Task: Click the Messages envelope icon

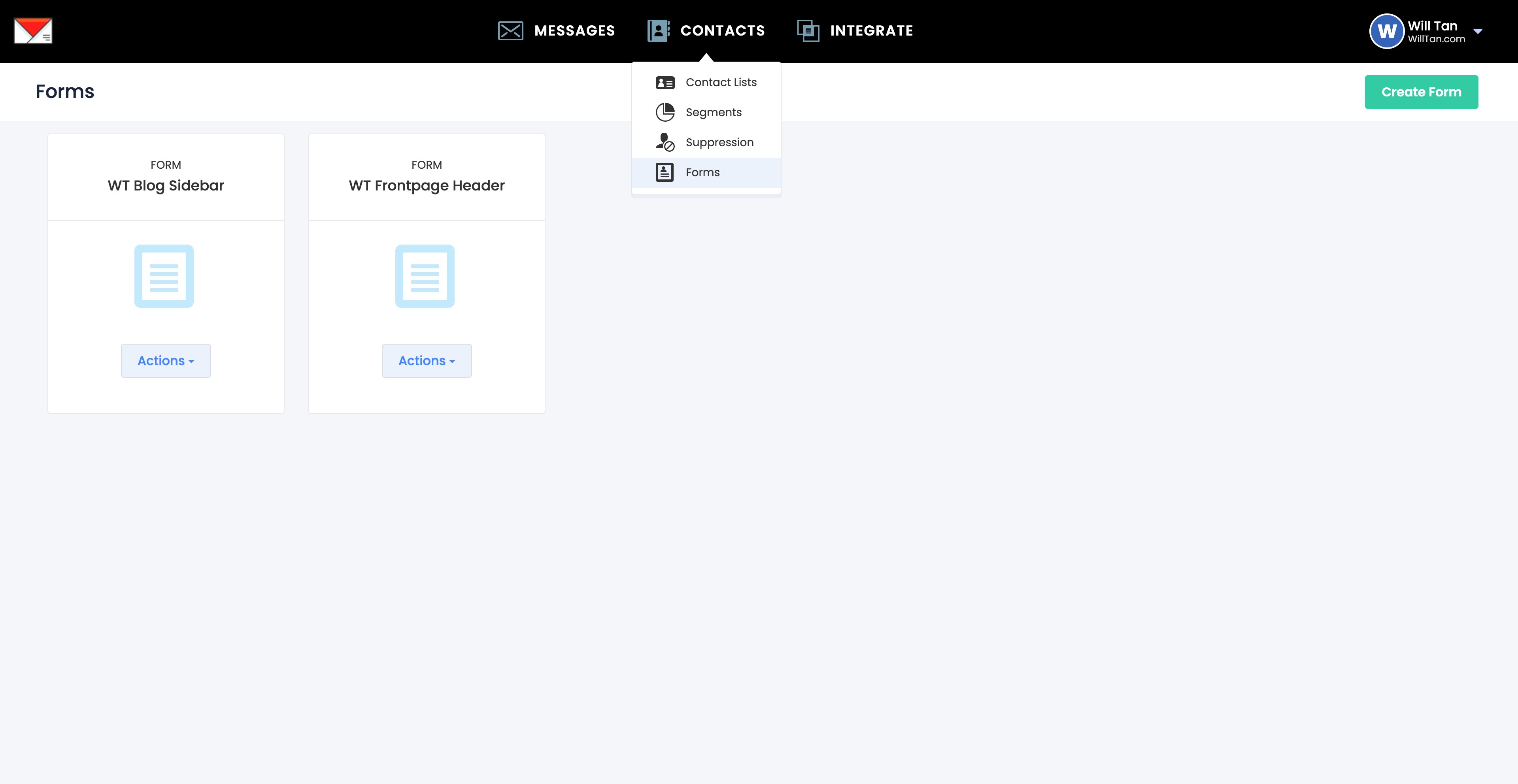Action: click(x=510, y=31)
